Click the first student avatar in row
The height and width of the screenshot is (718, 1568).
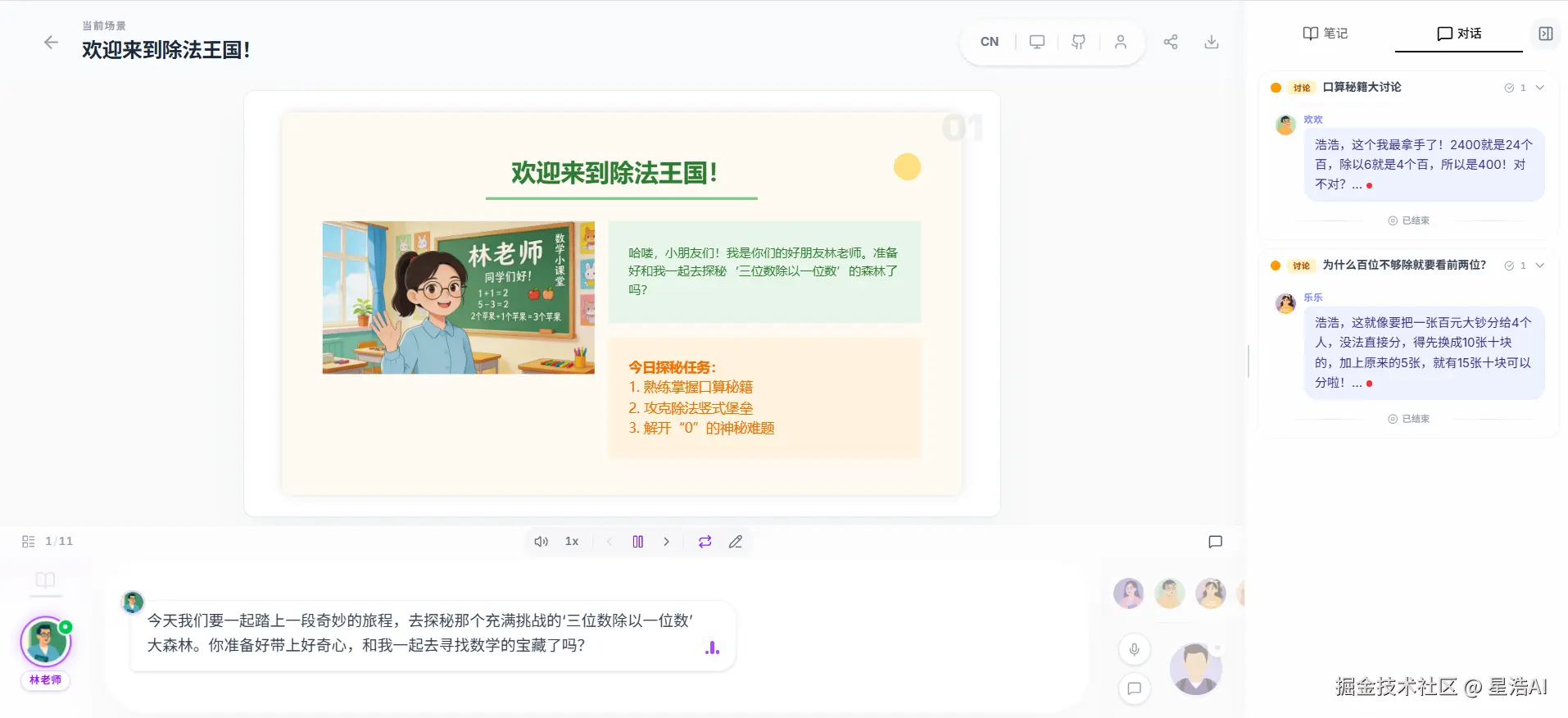[x=1128, y=593]
